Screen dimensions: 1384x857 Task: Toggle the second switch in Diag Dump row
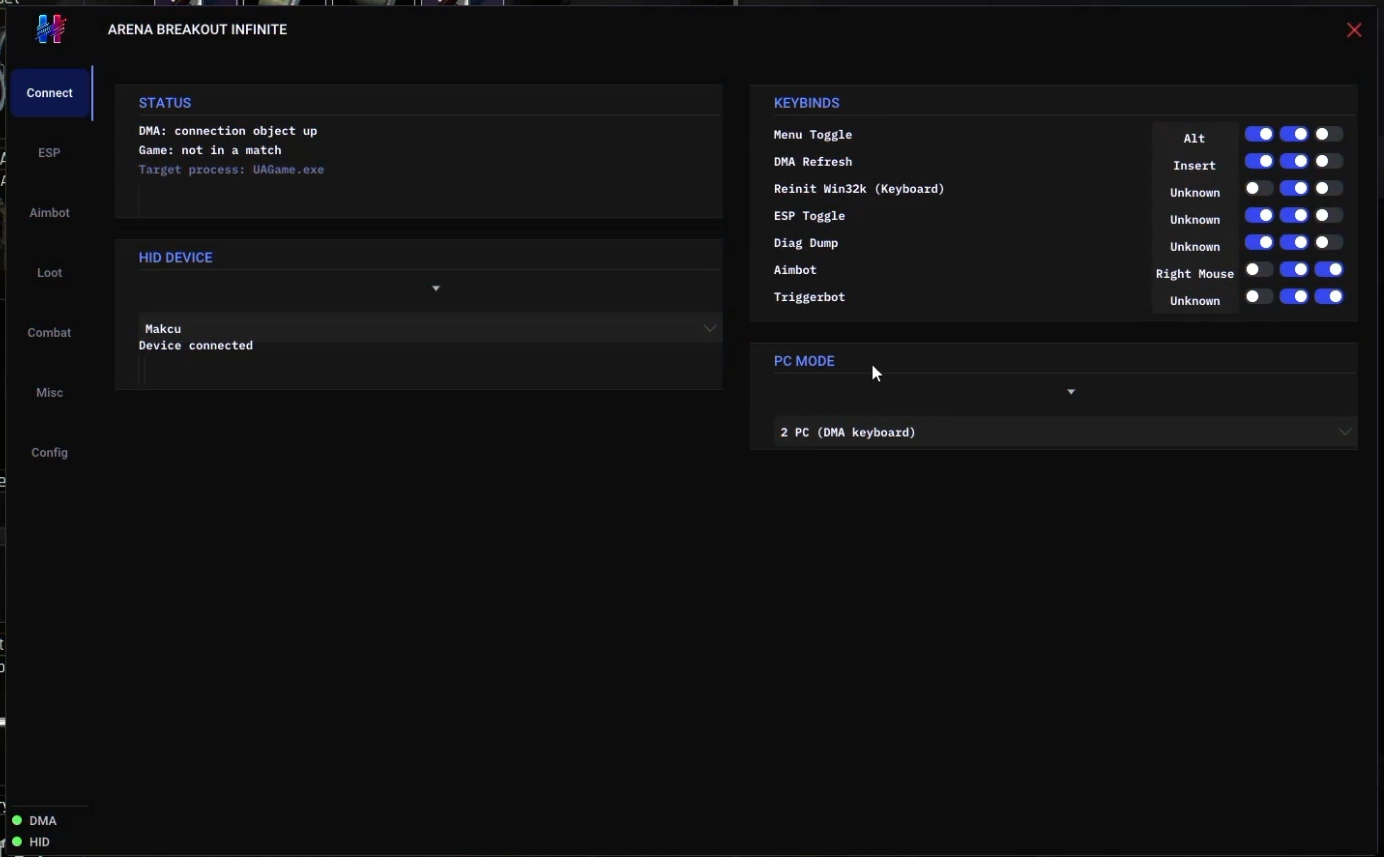(x=1294, y=242)
